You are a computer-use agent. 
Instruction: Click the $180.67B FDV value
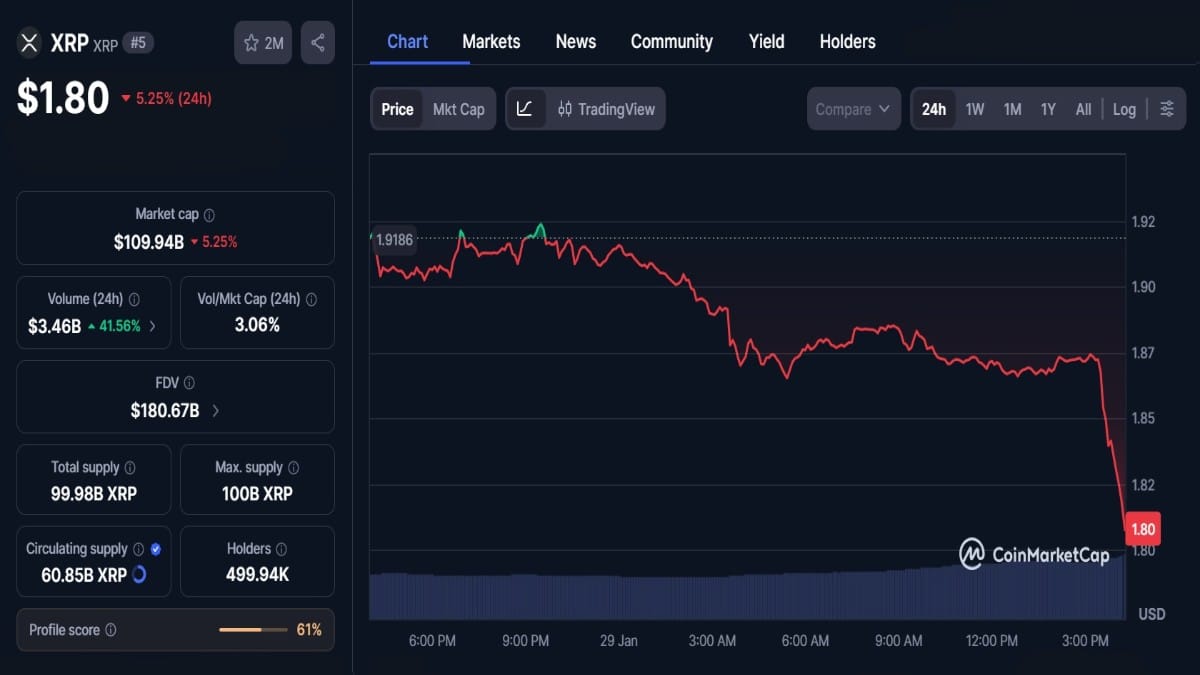(165, 410)
